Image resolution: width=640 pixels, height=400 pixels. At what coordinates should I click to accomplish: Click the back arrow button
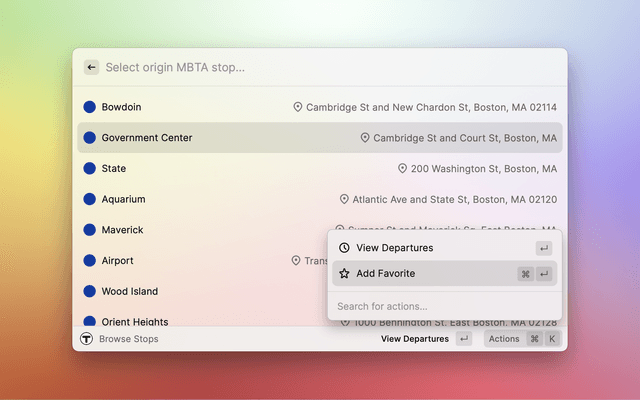coord(91,67)
